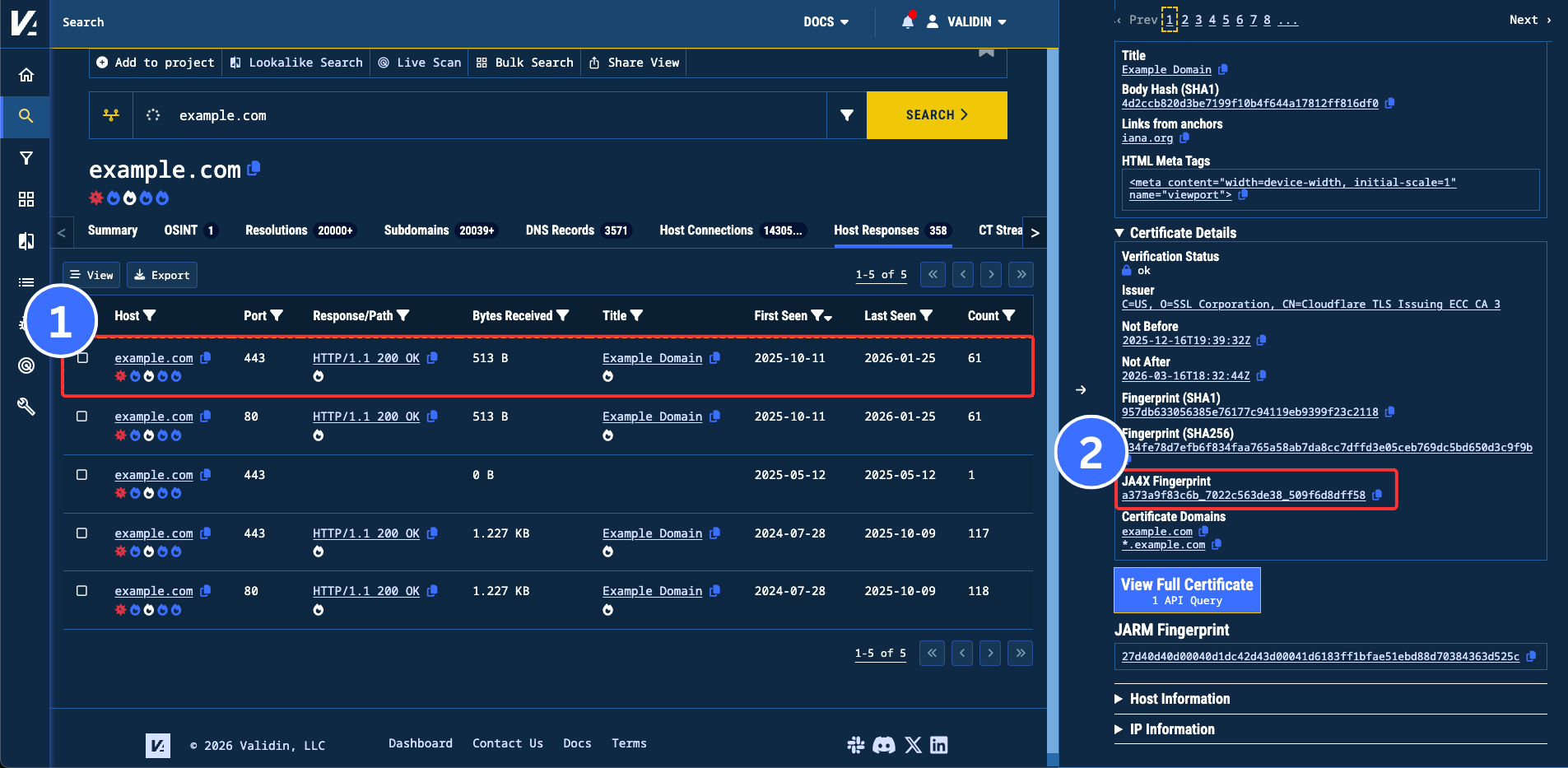The image size is (1568, 768).
Task: Open the VALIDIN user dropdown
Action: (x=968, y=22)
